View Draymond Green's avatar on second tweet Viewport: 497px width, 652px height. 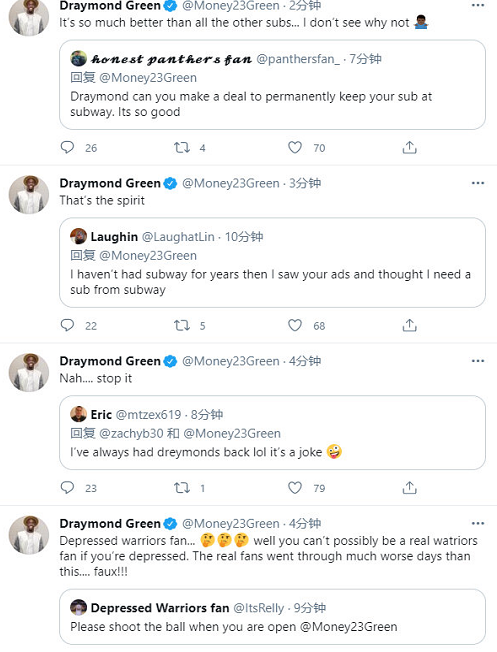(29, 195)
